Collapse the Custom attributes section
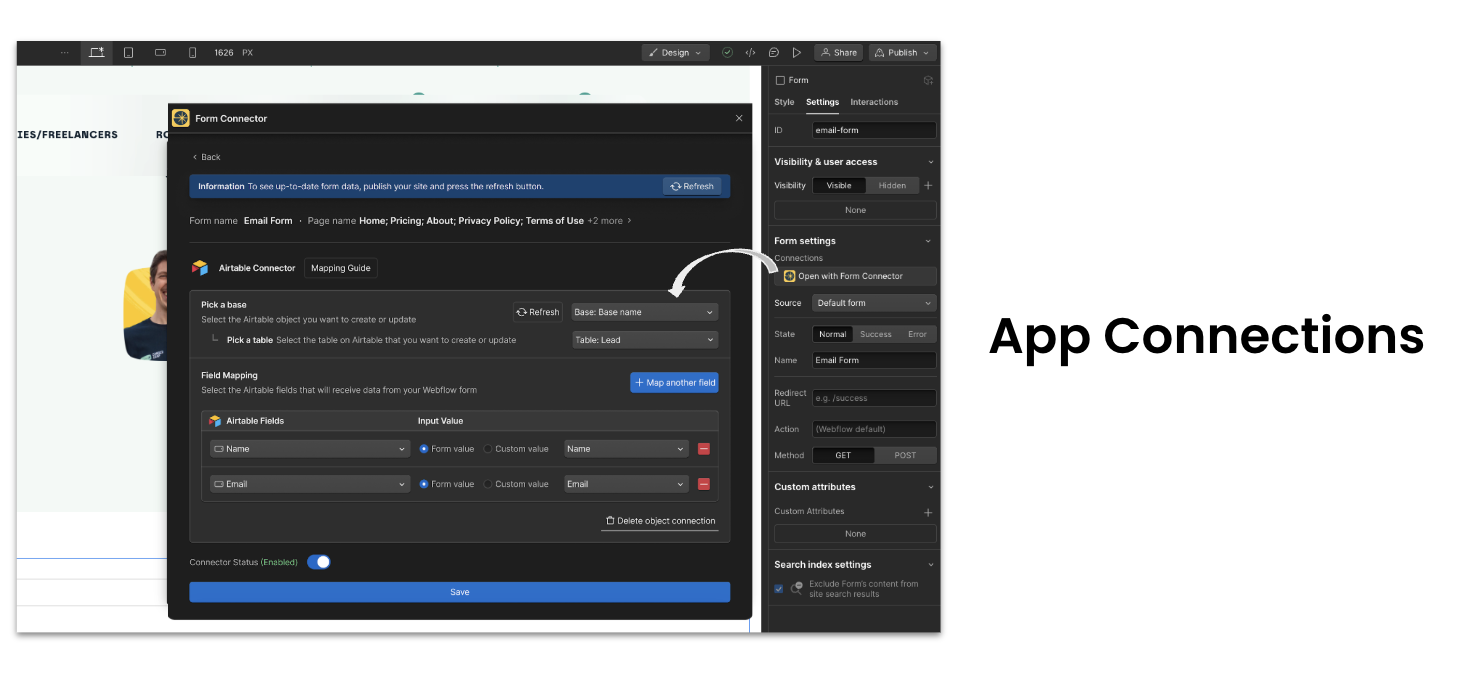 (x=931, y=487)
